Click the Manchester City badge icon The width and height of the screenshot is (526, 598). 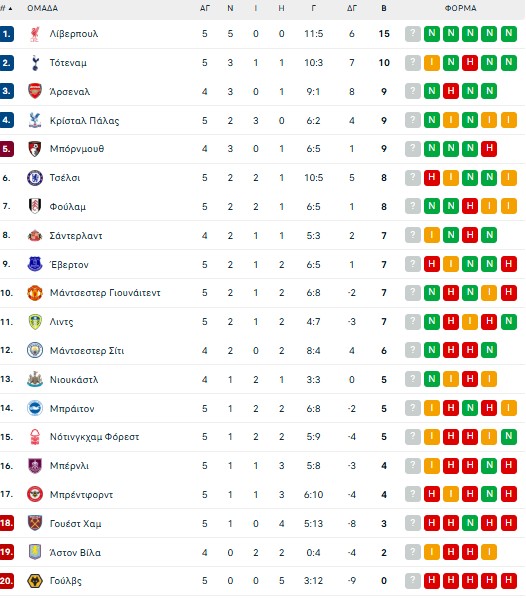35,350
